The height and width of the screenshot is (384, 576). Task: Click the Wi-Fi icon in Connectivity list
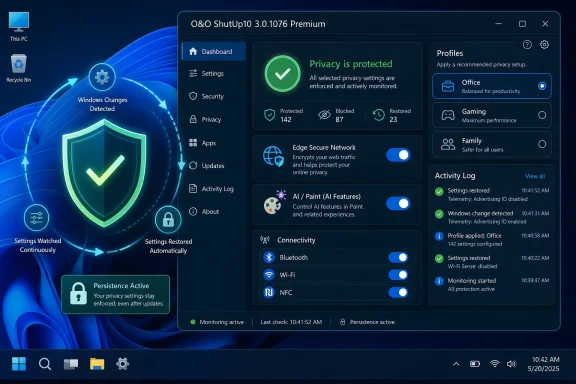coord(269,275)
